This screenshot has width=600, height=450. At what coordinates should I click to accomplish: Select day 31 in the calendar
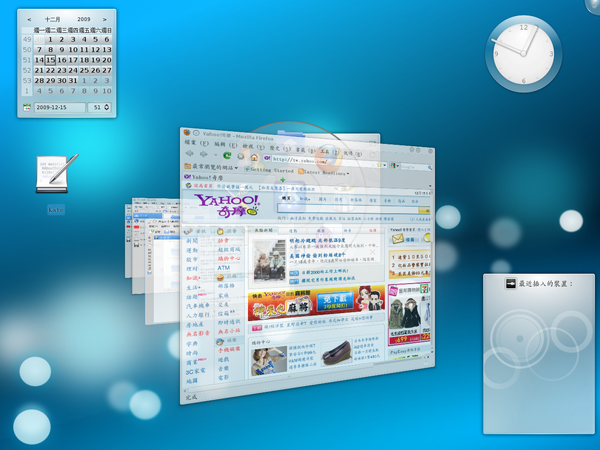pos(73,81)
